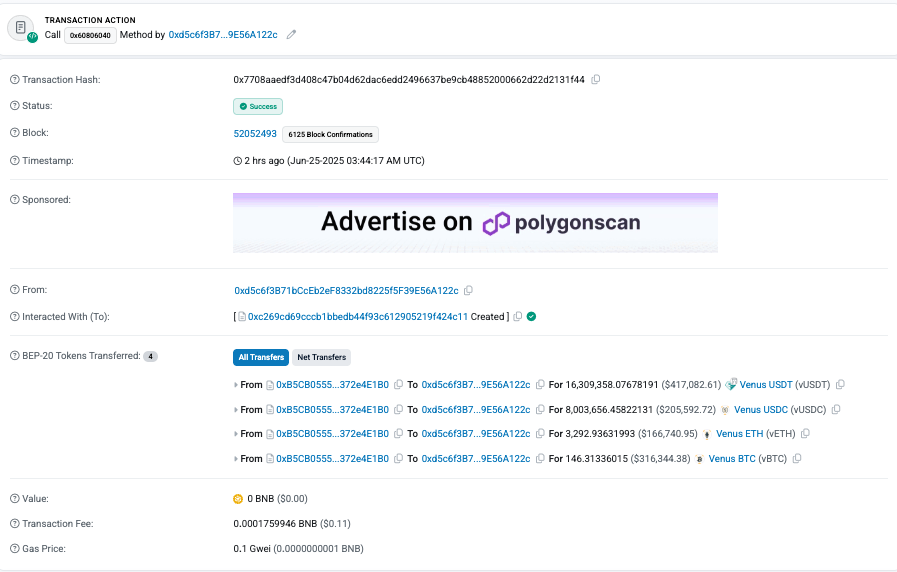
Task: Open the full From address link
Action: [x=346, y=291]
